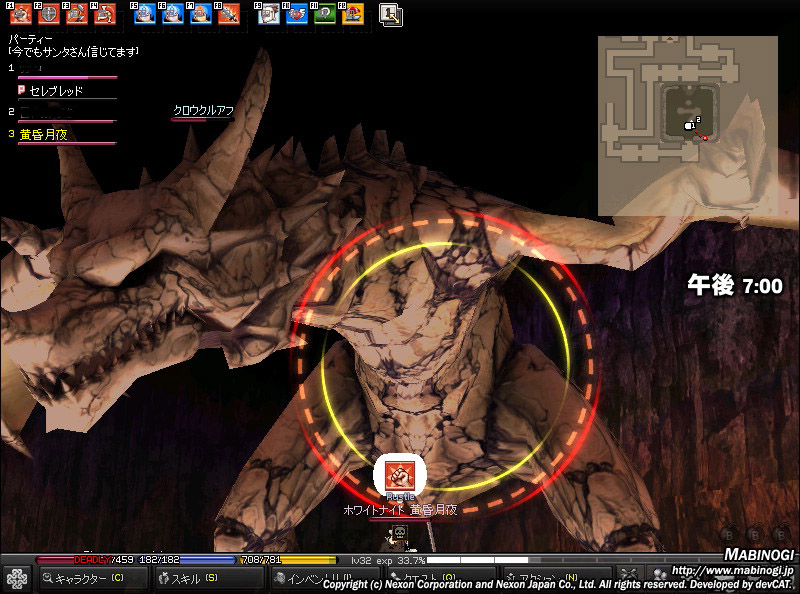The height and width of the screenshot is (594, 800).
Task: Use the F11 green skill icon
Action: pos(324,14)
